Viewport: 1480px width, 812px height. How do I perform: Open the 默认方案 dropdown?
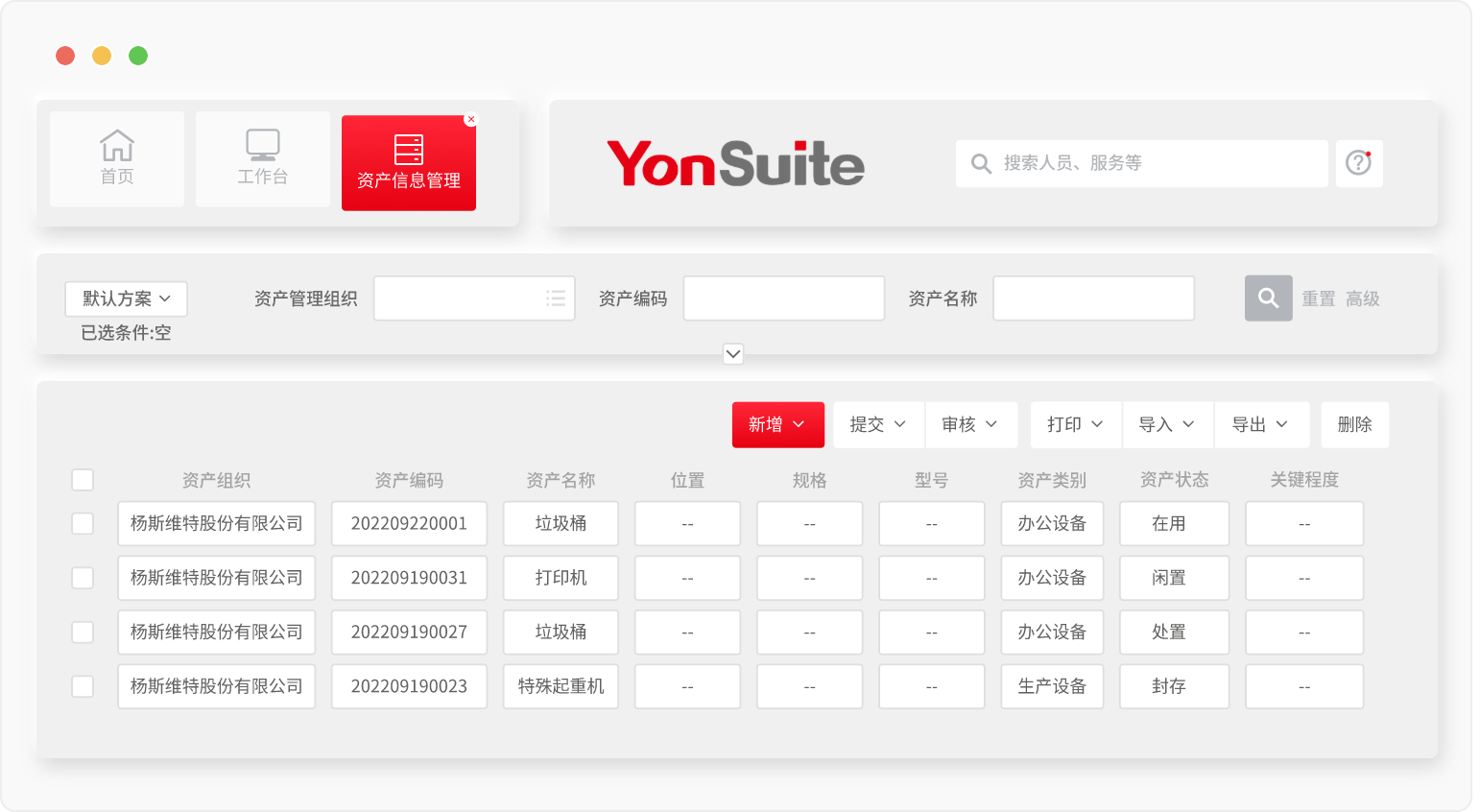[x=126, y=299]
